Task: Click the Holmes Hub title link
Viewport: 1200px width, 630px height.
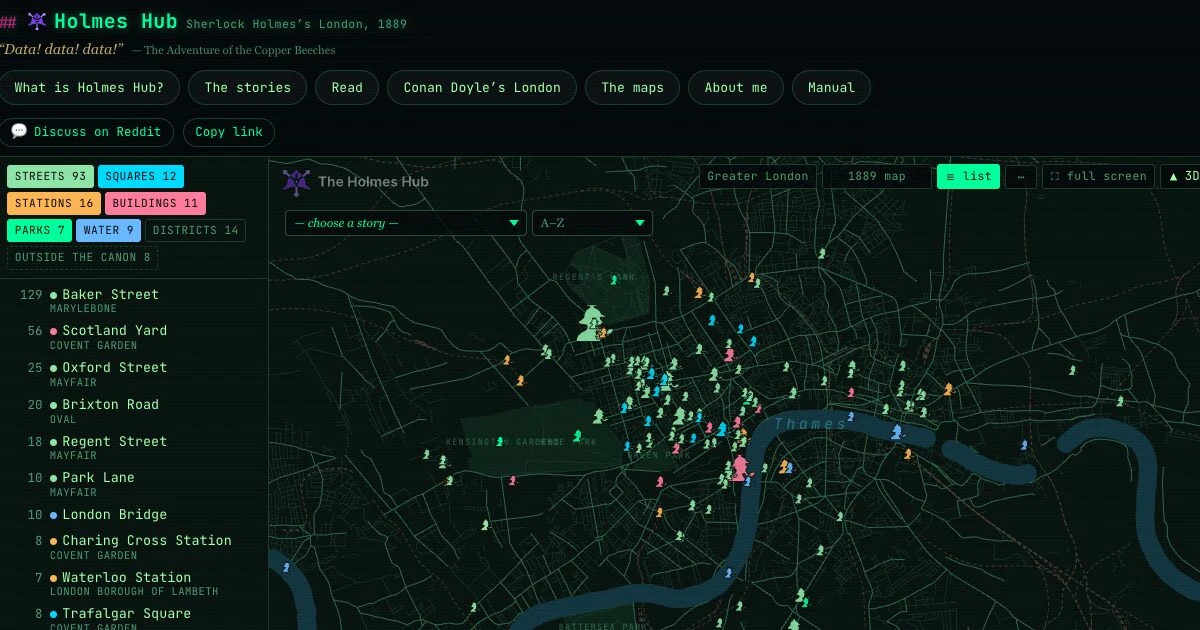Action: [x=116, y=21]
